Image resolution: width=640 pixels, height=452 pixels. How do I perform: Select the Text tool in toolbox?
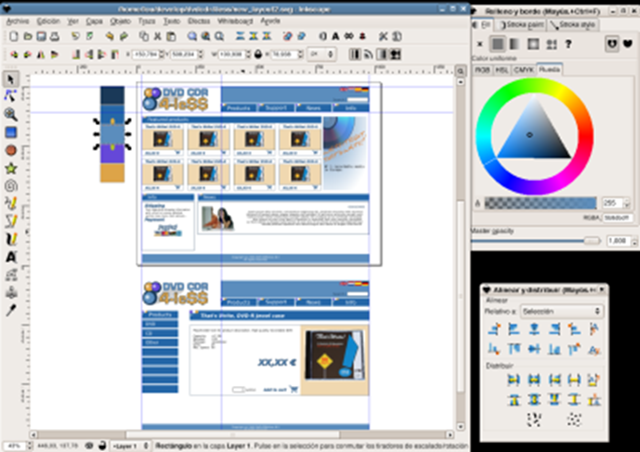click(11, 257)
